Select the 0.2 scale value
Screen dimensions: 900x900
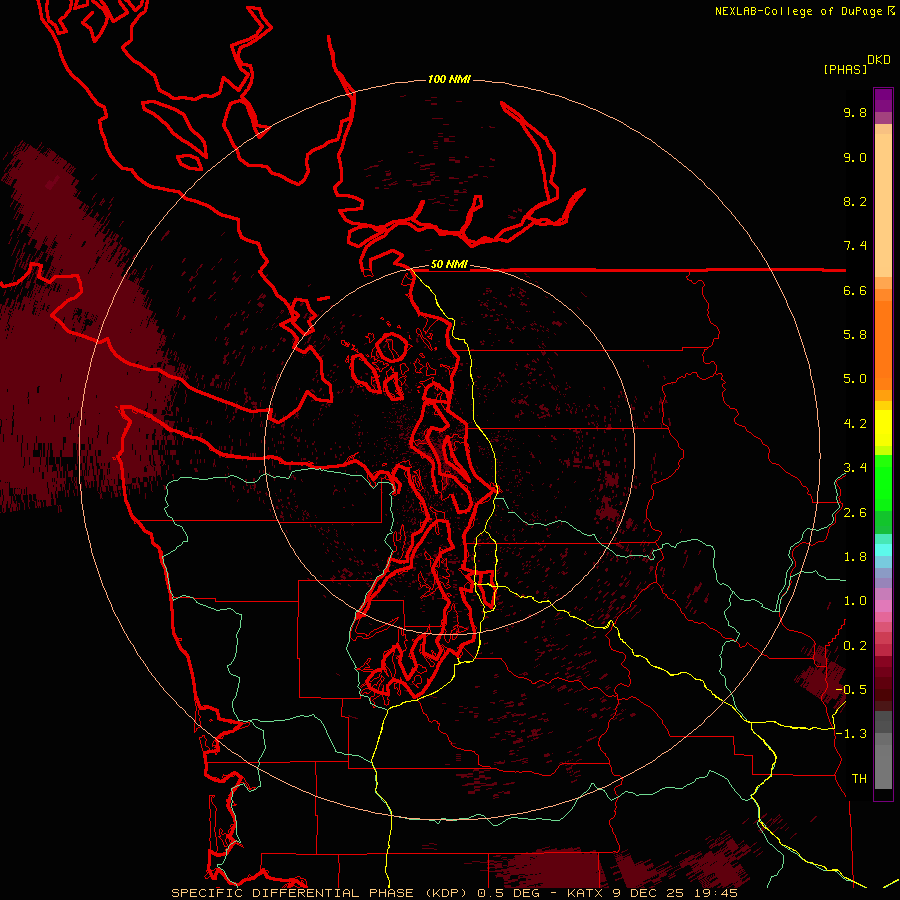click(855, 646)
